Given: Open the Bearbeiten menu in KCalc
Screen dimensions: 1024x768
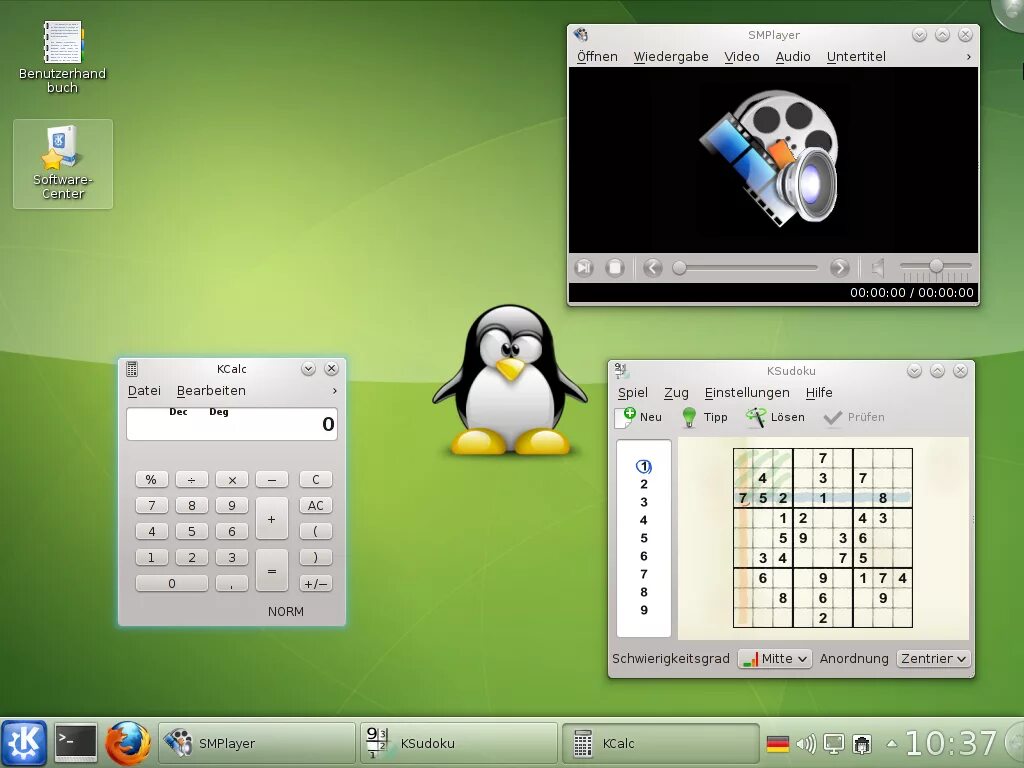Looking at the screenshot, I should coord(211,391).
